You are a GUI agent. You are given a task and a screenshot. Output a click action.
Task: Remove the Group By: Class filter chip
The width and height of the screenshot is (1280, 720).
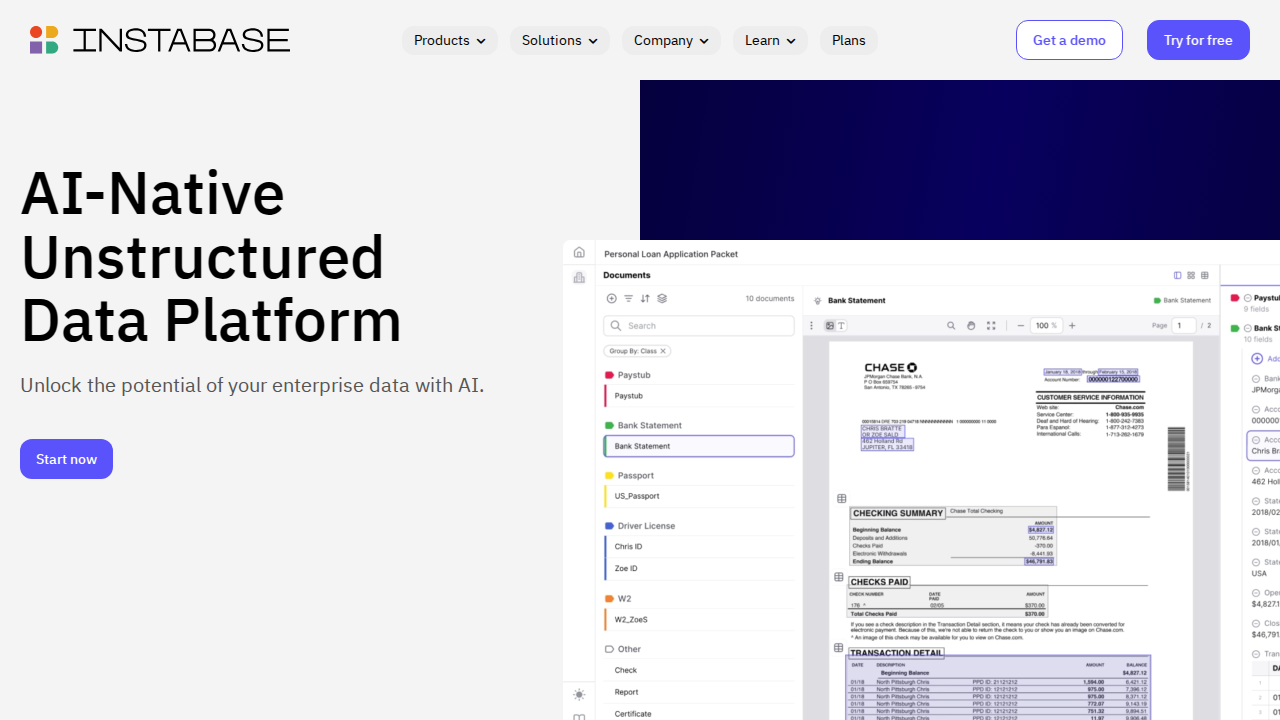[662, 351]
